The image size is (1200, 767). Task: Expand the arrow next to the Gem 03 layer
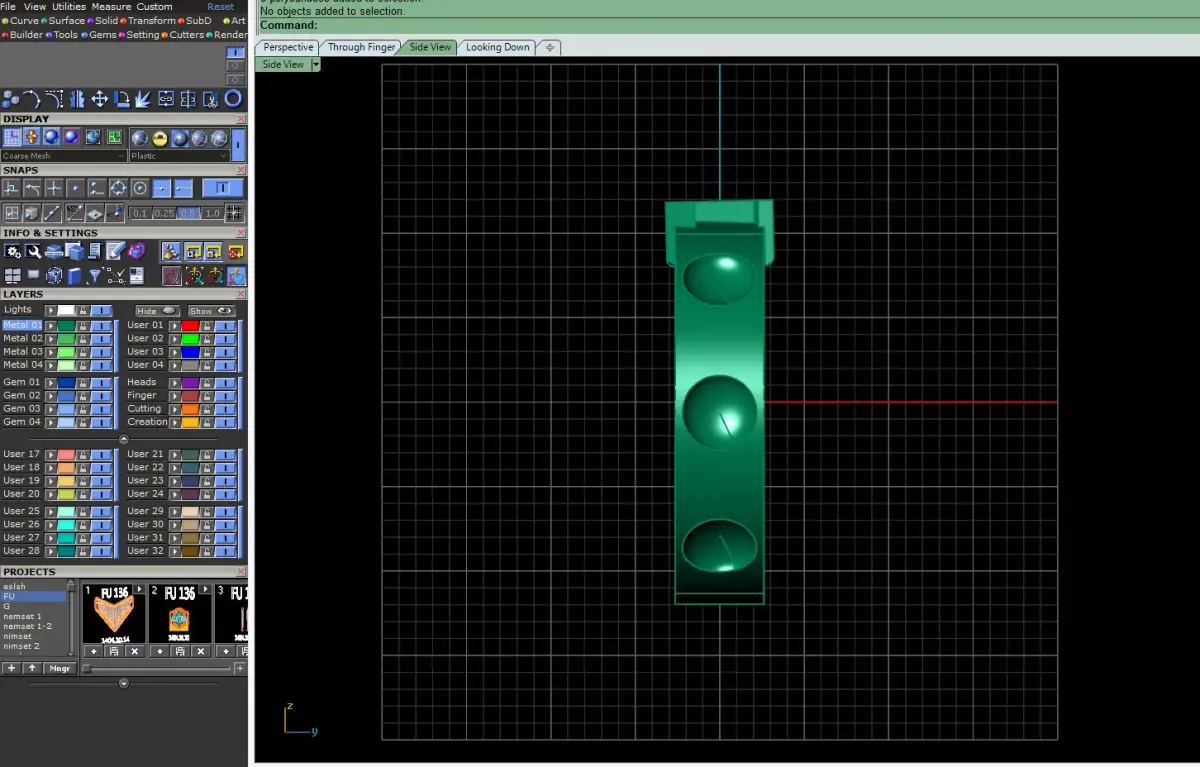click(51, 409)
